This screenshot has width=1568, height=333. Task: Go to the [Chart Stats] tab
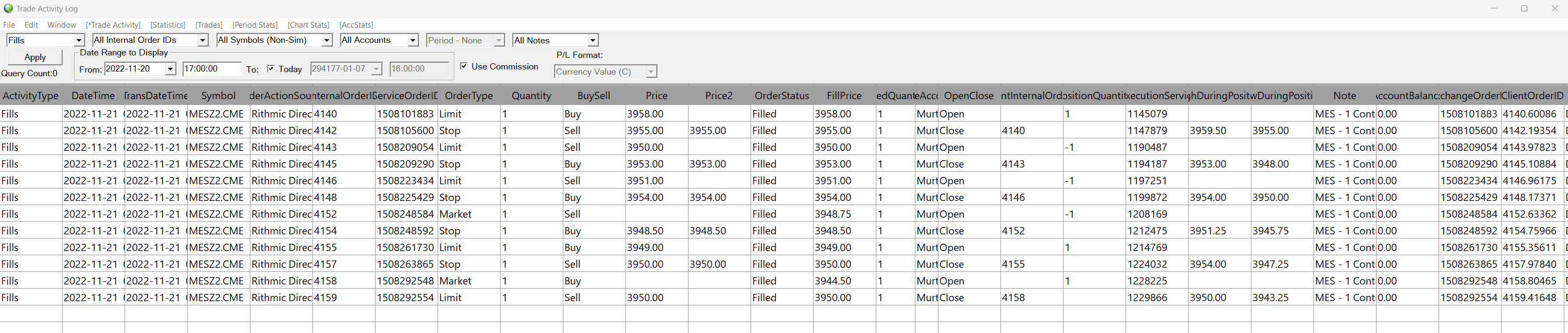point(308,25)
